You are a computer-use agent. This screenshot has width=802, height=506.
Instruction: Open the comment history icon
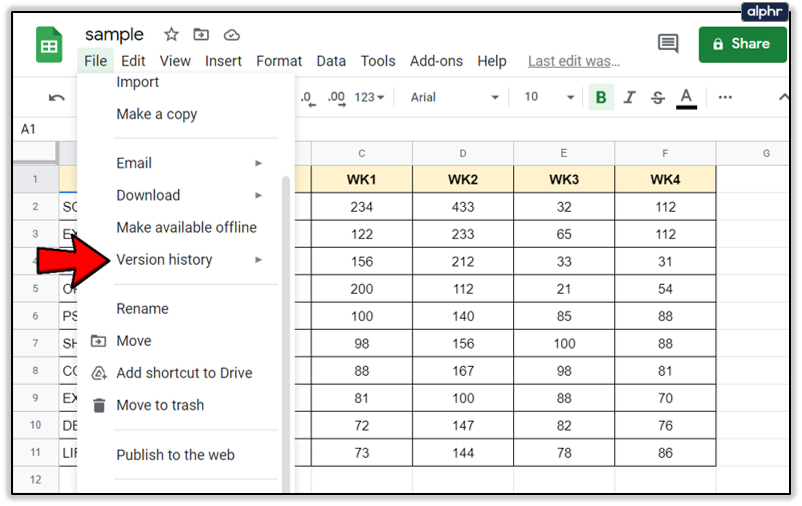668,43
